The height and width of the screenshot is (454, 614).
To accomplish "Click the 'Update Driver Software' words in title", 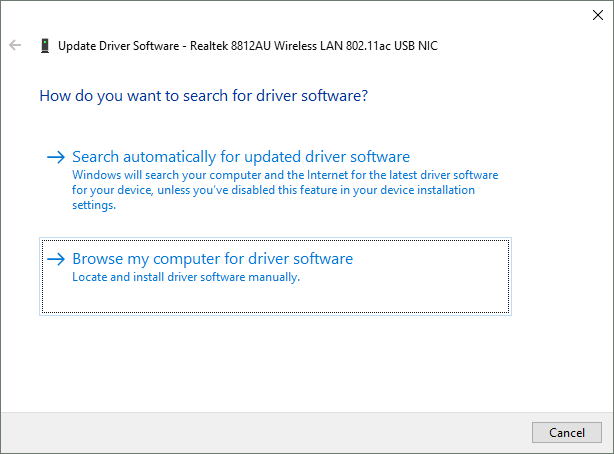I will pos(119,46).
